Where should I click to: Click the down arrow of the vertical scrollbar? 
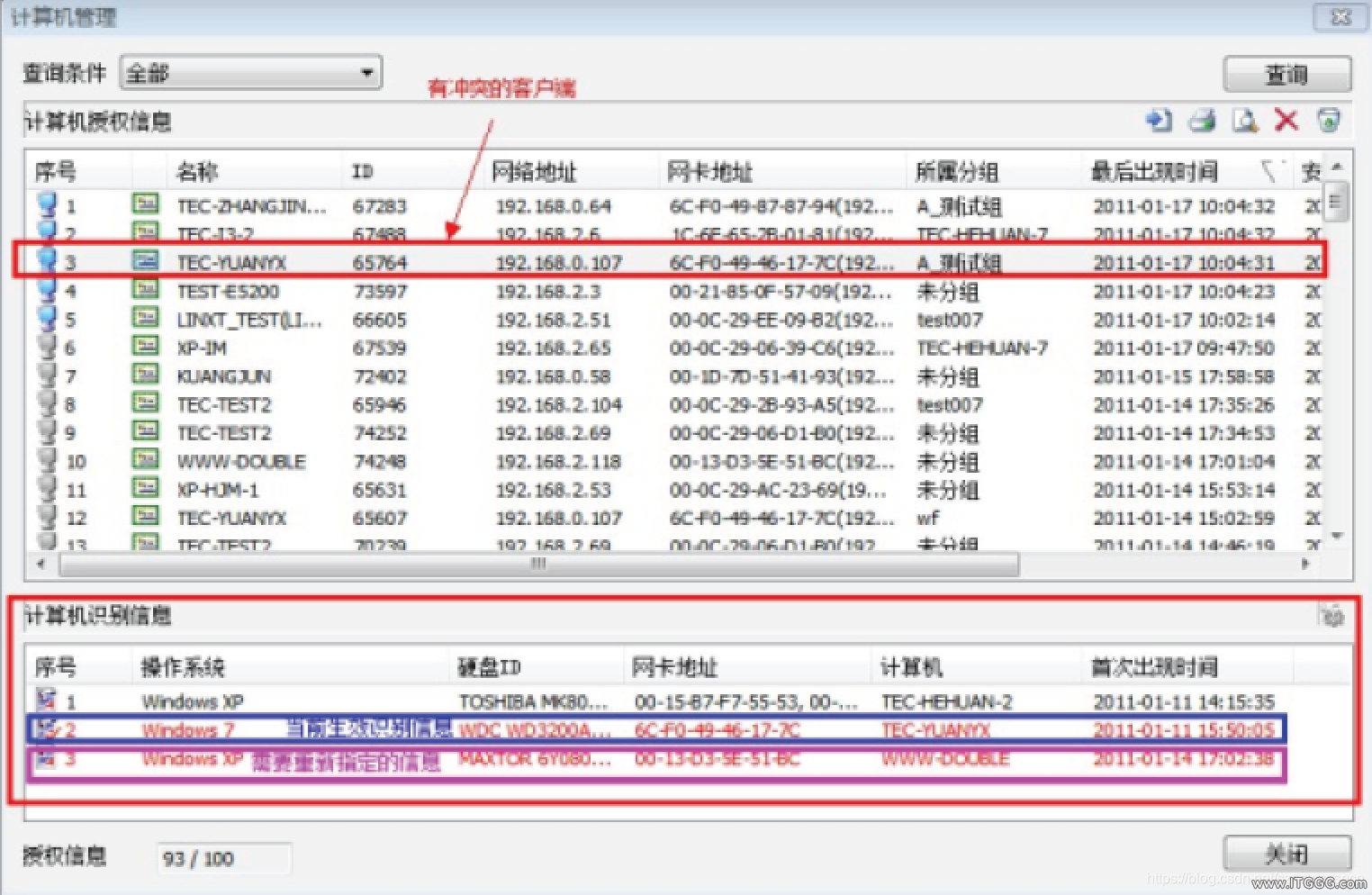click(x=1337, y=536)
